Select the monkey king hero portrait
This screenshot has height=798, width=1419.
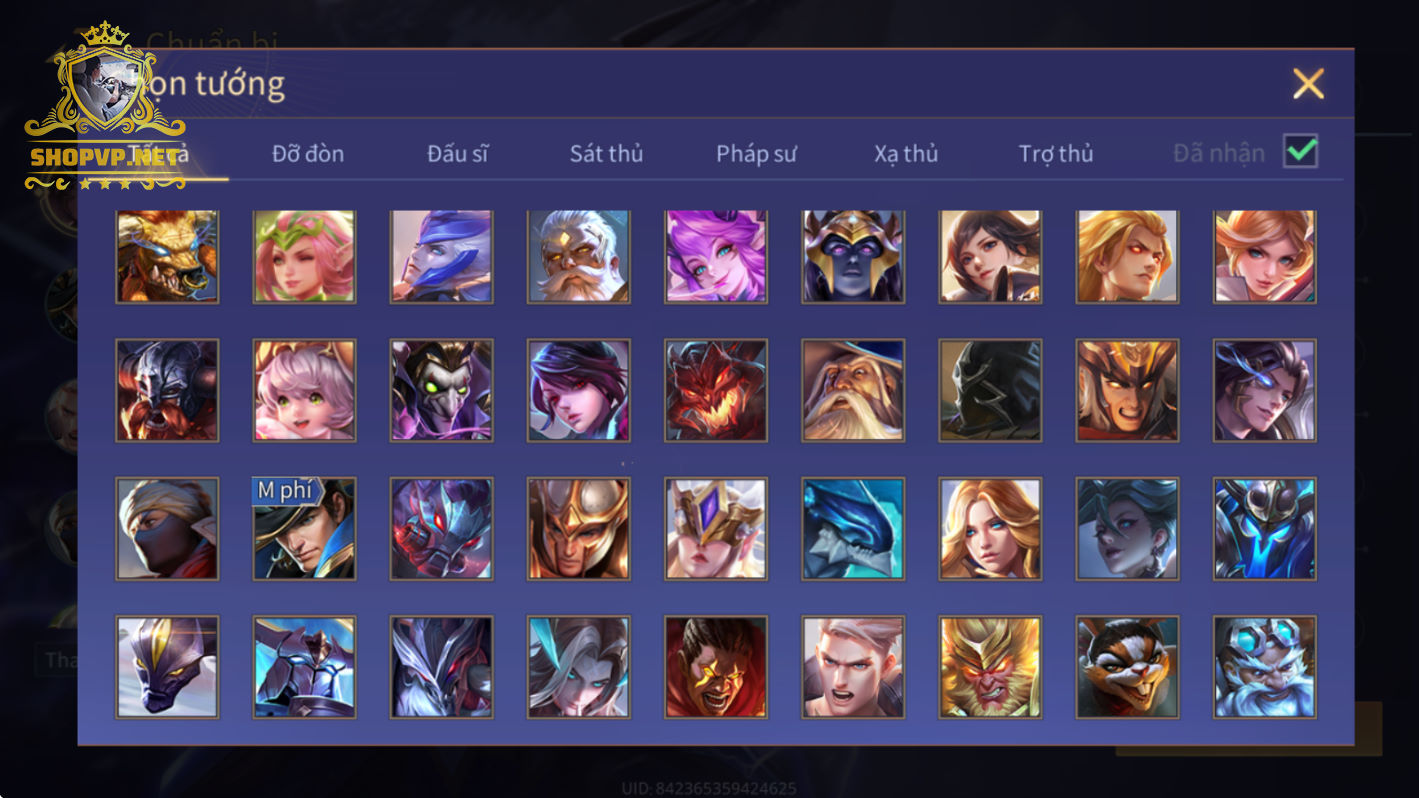(x=990, y=667)
